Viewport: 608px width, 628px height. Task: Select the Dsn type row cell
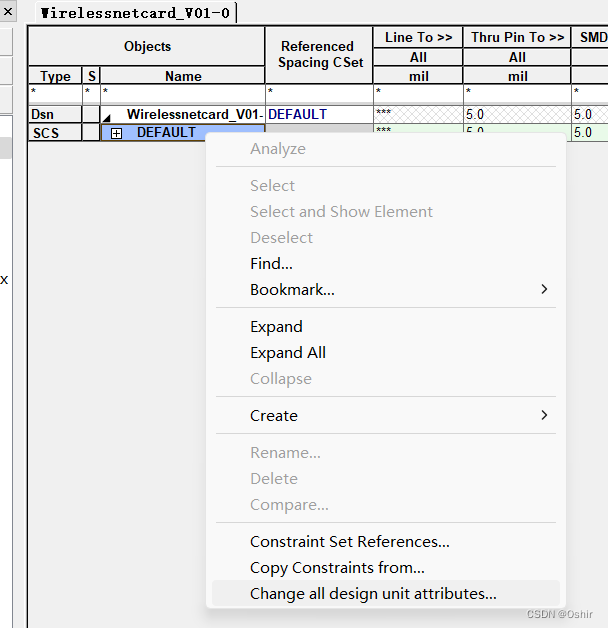pyautogui.click(x=55, y=115)
